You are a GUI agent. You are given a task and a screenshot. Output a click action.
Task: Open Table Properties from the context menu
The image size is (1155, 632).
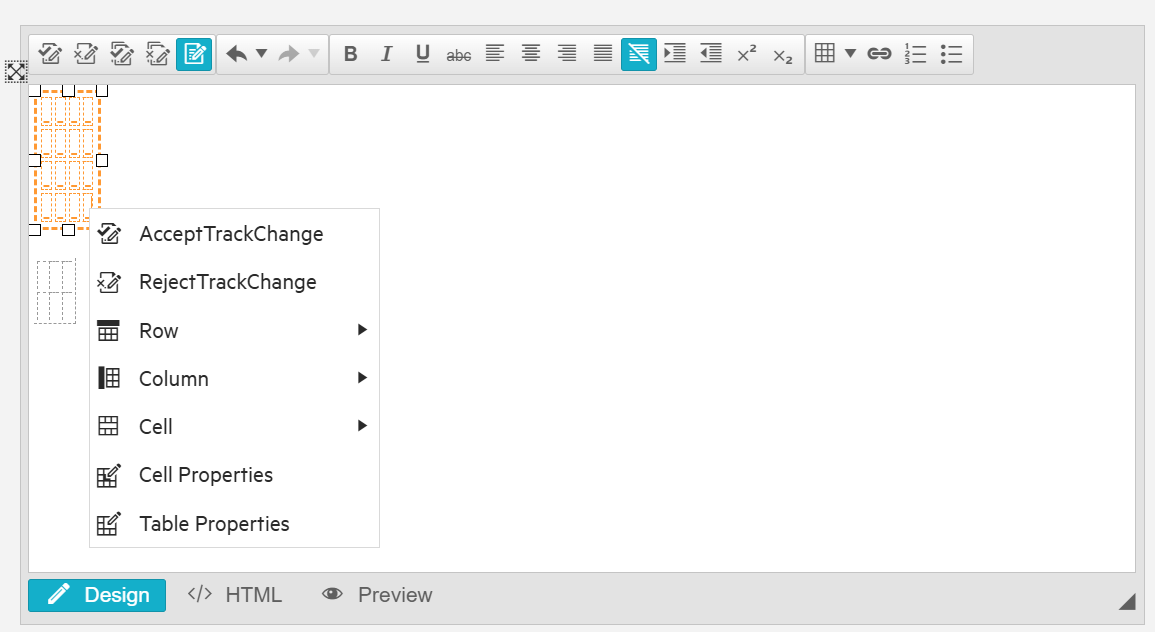214,523
